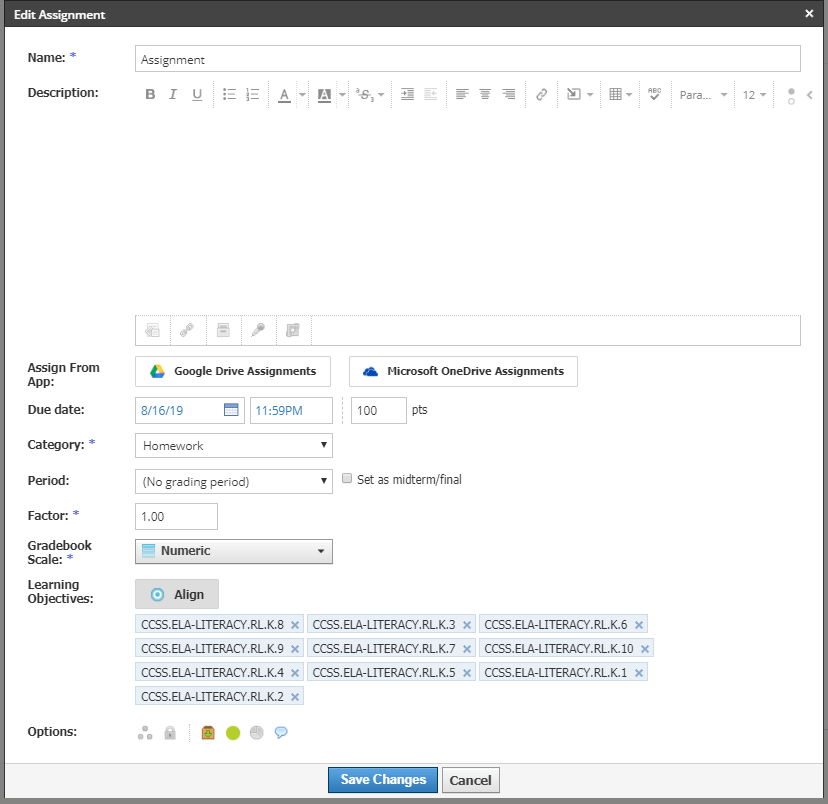828x804 pixels.
Task: Insert a hyperlink using link icon
Action: coord(541,95)
